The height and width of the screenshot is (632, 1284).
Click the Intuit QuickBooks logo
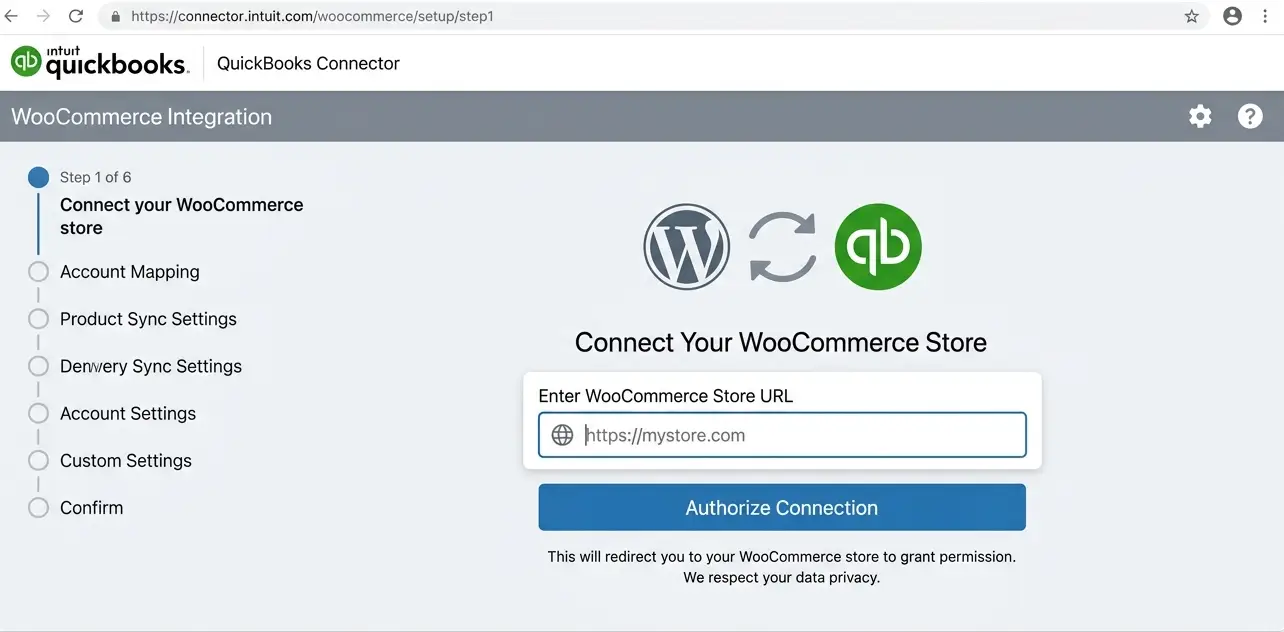click(x=99, y=62)
